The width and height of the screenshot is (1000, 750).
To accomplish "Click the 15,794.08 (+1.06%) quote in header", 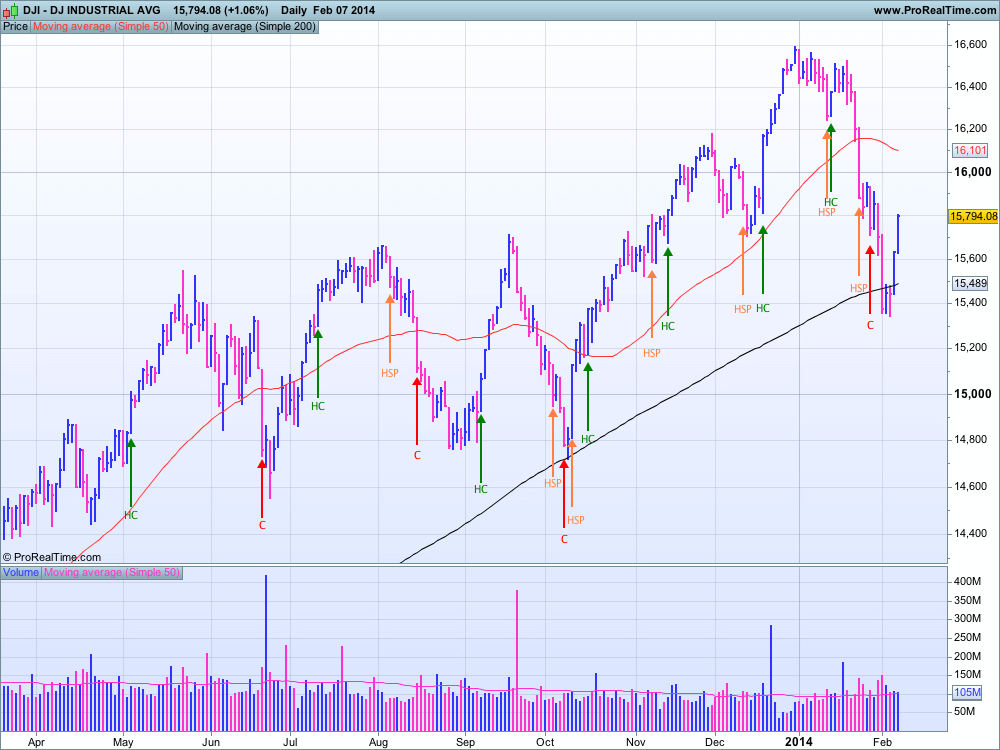I will [221, 10].
